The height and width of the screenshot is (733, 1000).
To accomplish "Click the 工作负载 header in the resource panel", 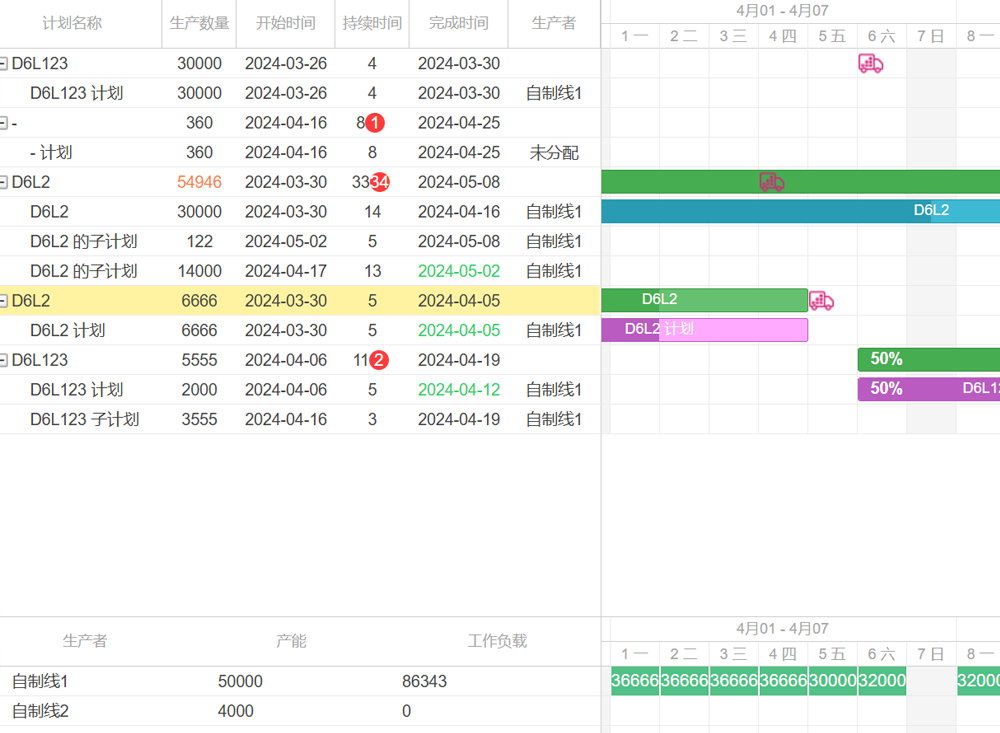I will click(x=497, y=641).
